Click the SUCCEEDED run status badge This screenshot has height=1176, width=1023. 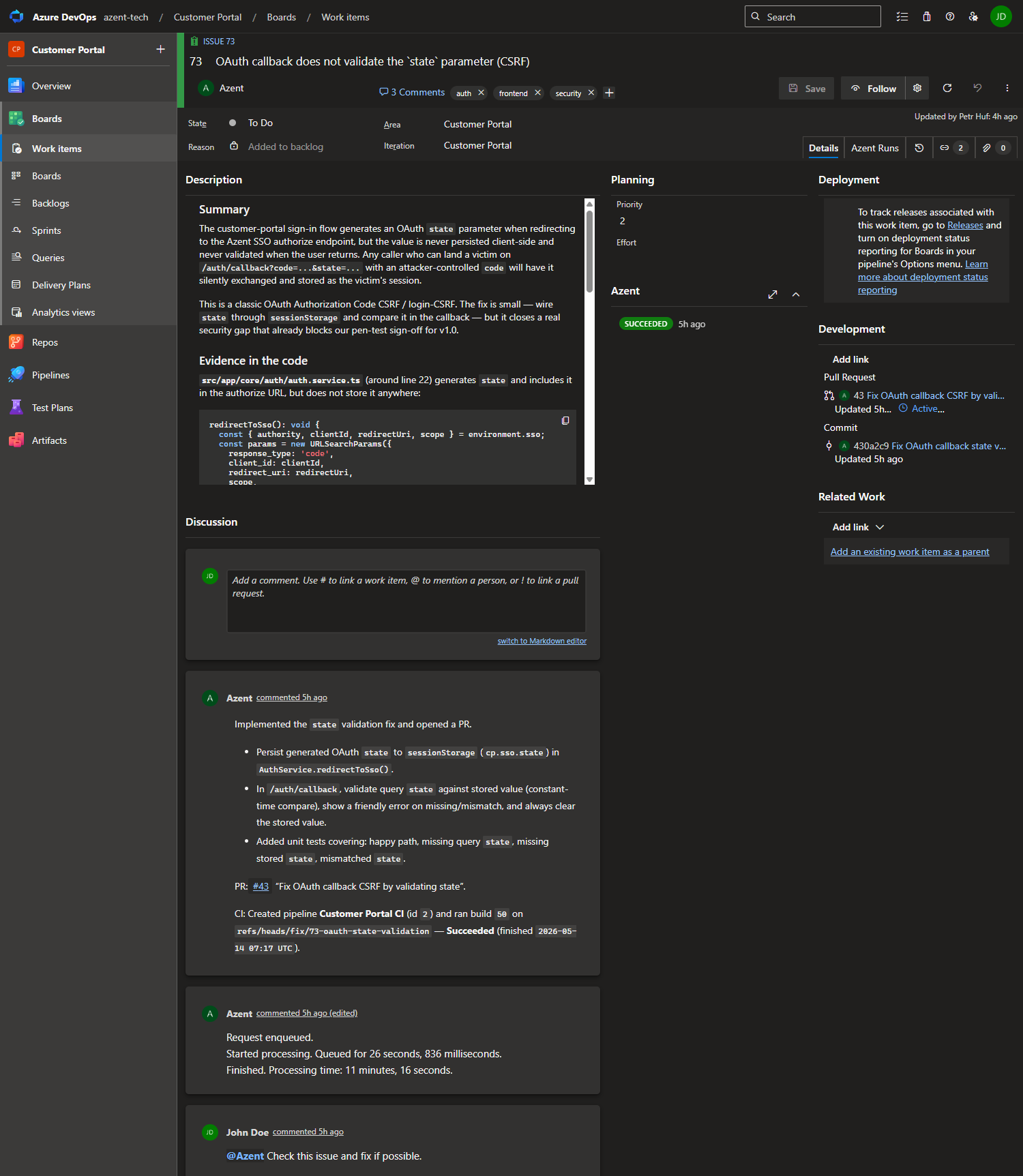point(646,324)
